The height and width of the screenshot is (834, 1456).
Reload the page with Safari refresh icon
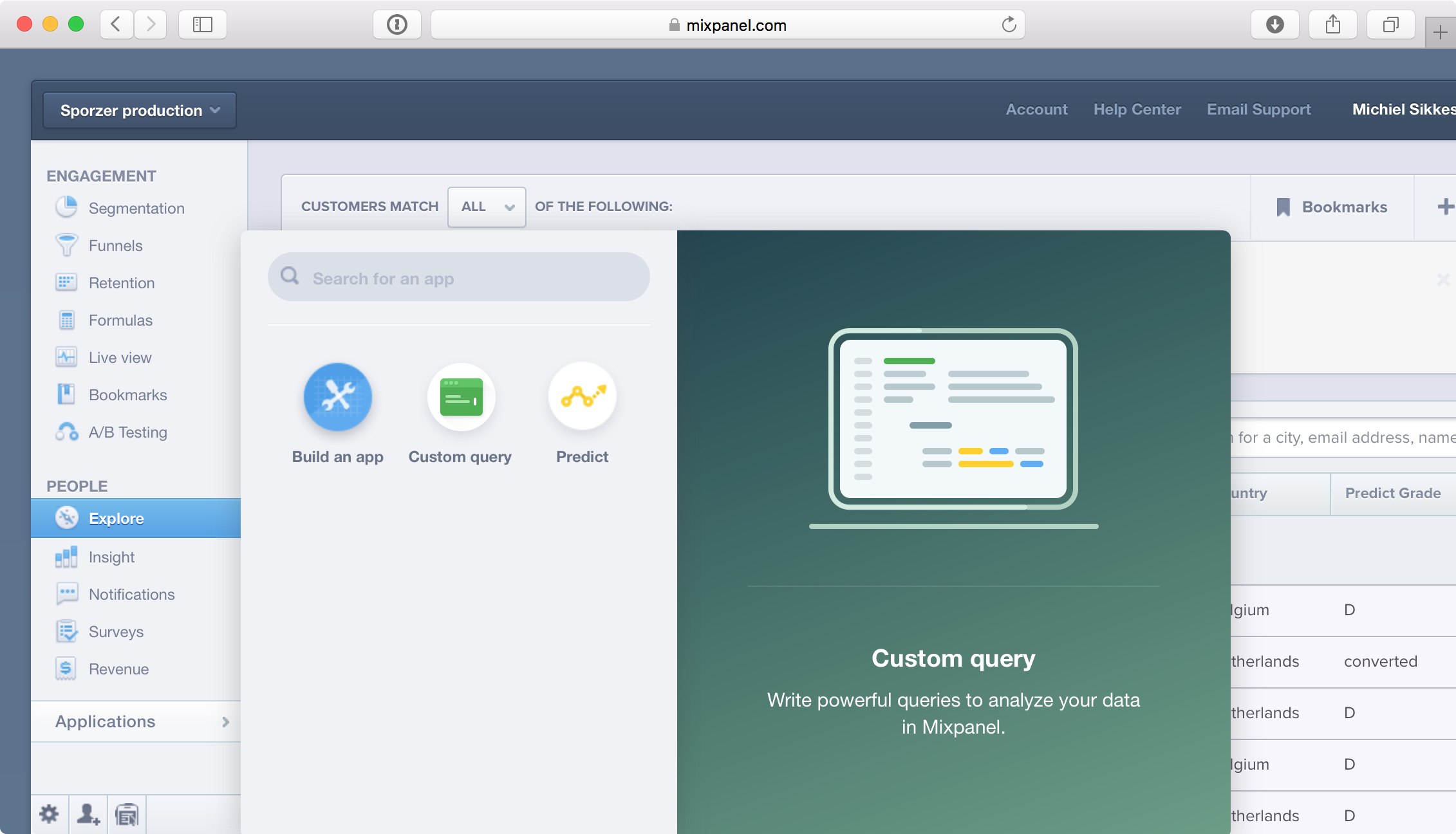1009,24
